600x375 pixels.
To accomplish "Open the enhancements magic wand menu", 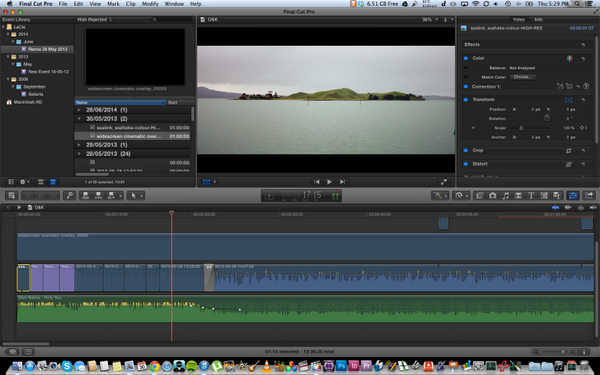I will [x=439, y=196].
